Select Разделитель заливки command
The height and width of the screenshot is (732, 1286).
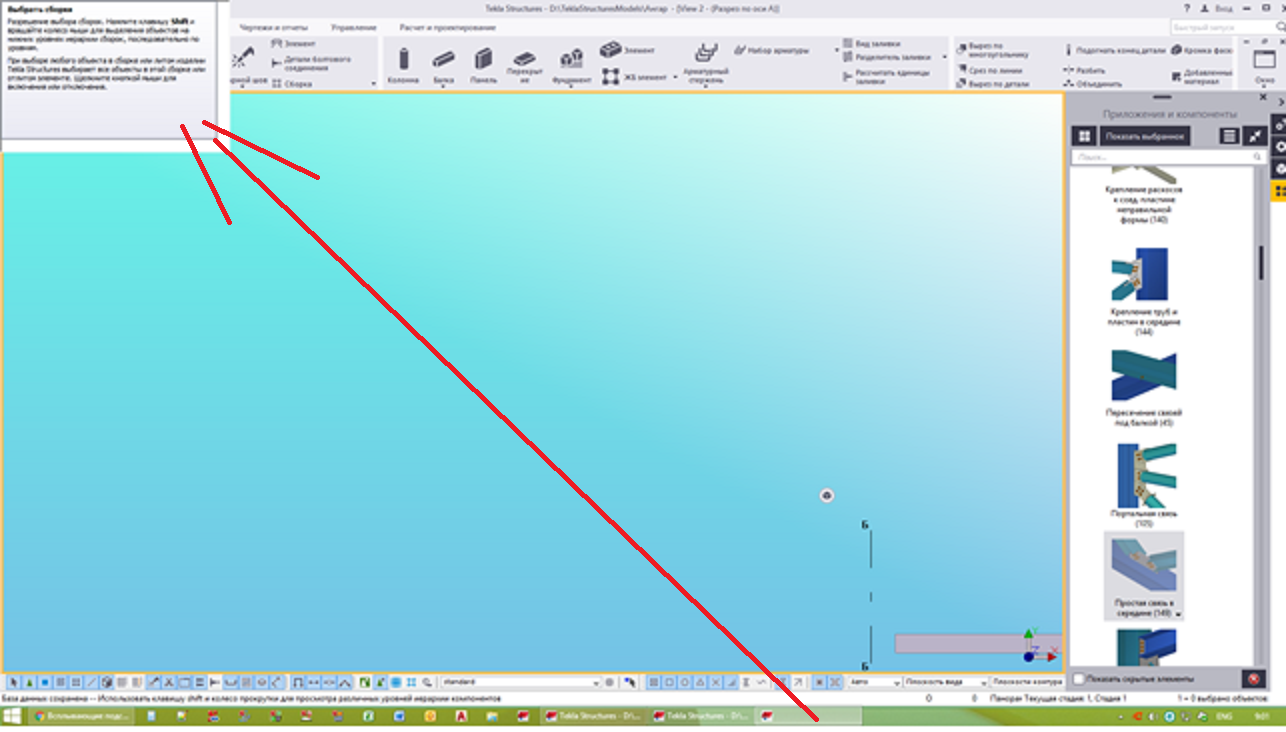point(886,57)
